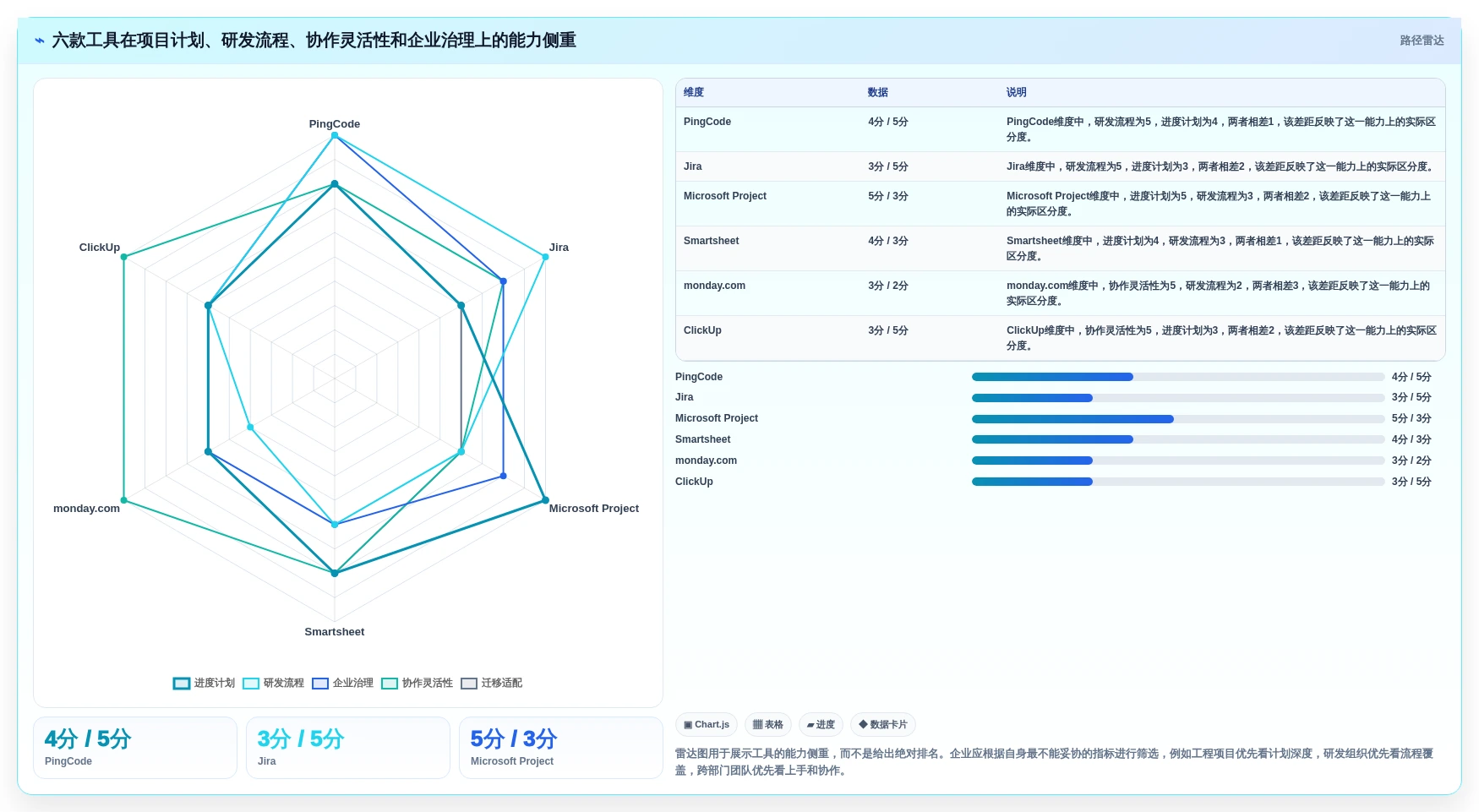Click the Chart.js tag chip

point(707,724)
